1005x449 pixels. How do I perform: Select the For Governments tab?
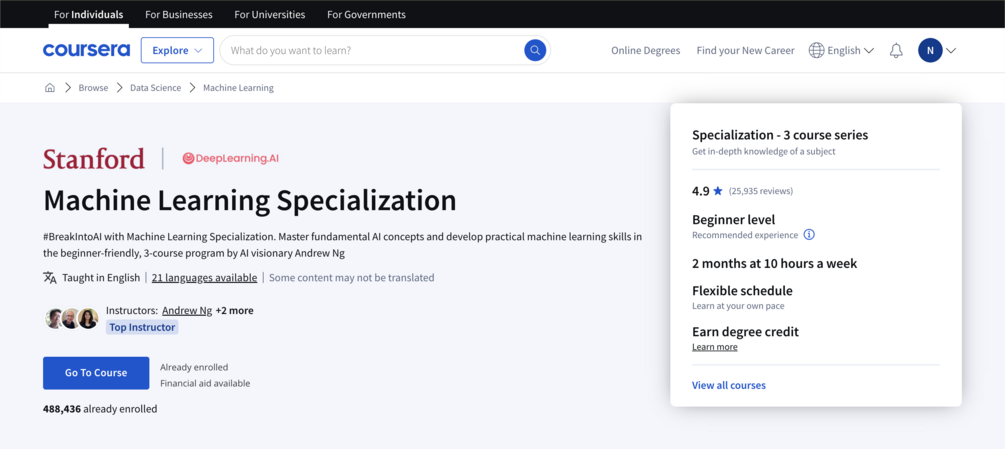(366, 15)
